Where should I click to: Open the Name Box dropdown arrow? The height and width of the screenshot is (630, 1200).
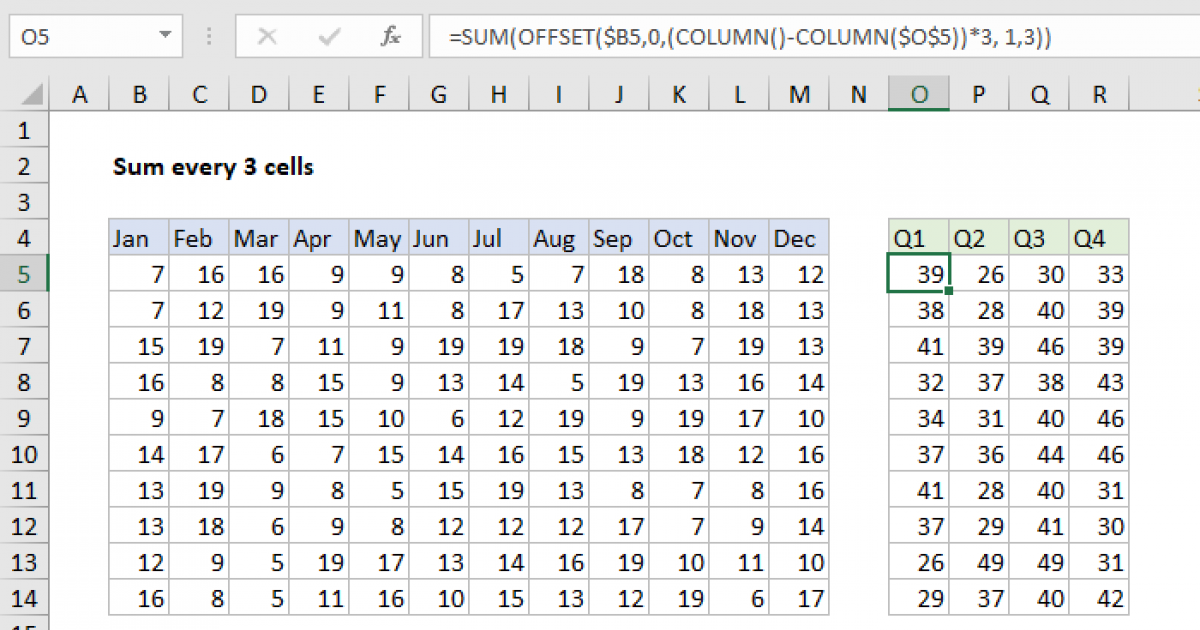pos(164,37)
